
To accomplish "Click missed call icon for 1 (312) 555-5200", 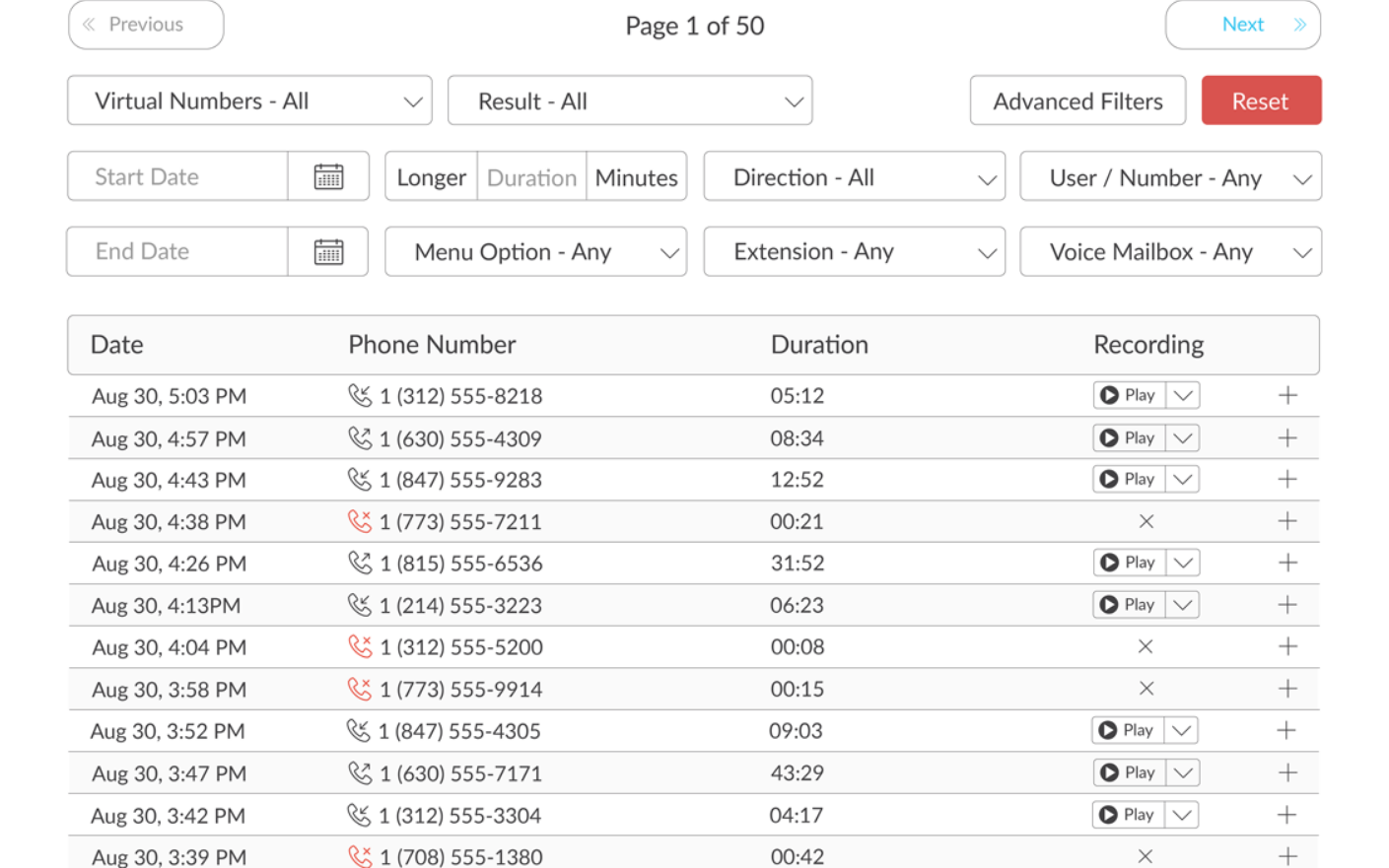I will (x=360, y=646).
